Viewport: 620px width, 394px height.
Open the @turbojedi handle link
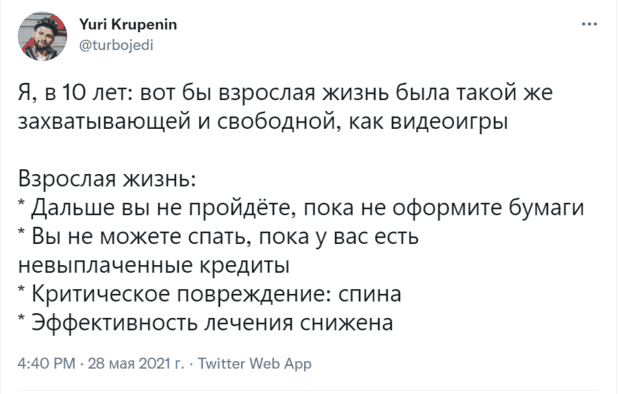pyautogui.click(x=116, y=45)
